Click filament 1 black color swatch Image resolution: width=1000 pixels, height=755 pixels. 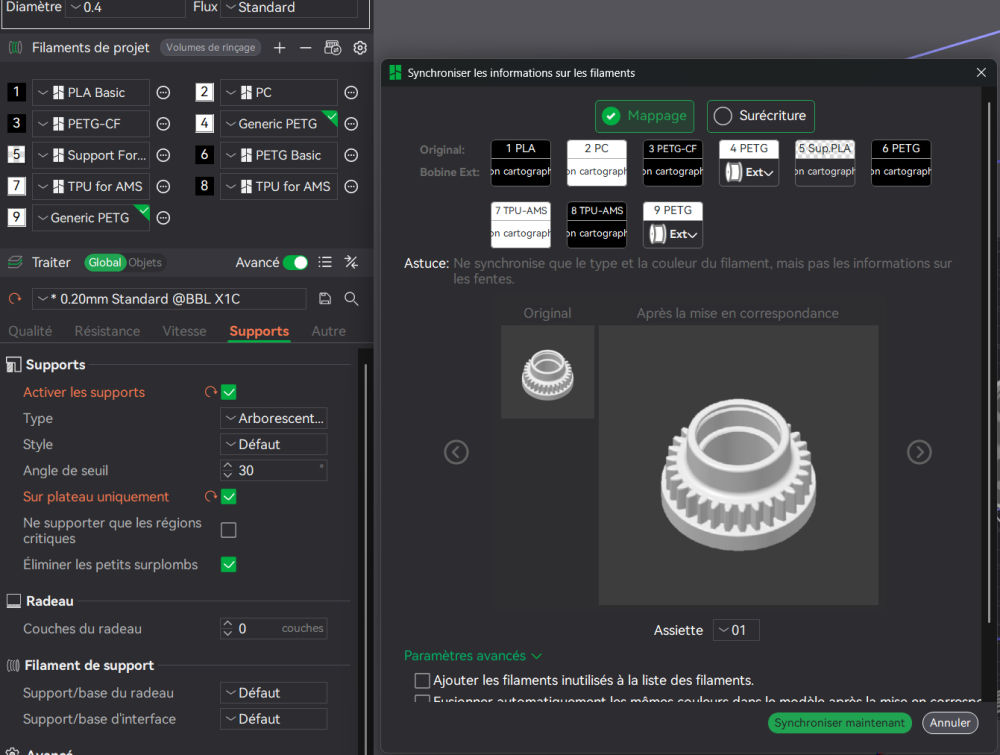click(17, 92)
